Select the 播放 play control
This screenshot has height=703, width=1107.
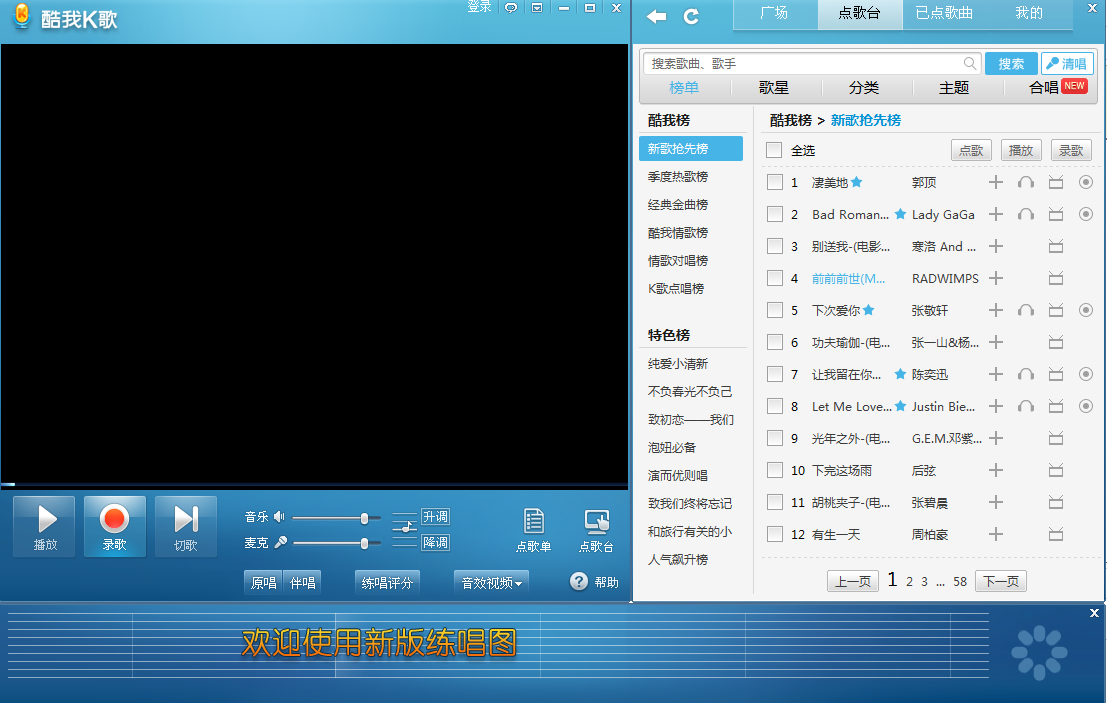coord(43,525)
